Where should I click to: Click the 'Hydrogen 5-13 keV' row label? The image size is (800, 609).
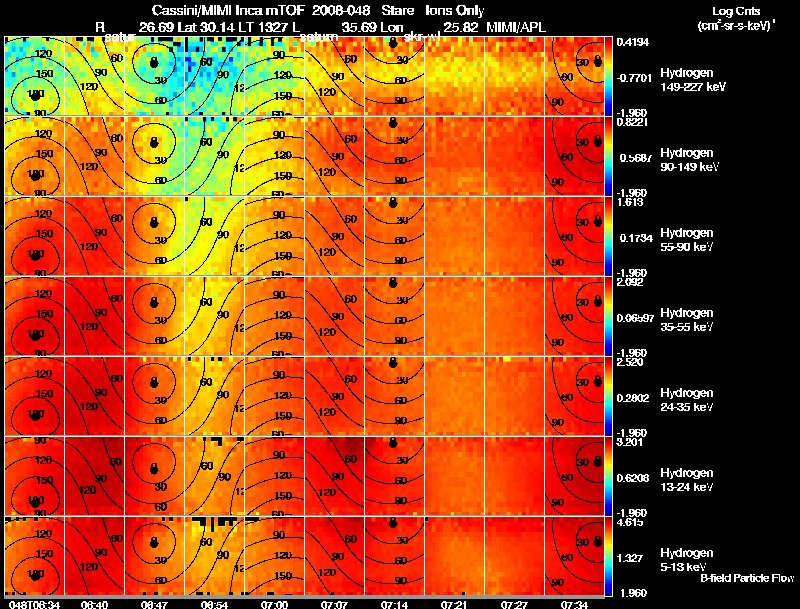686,560
